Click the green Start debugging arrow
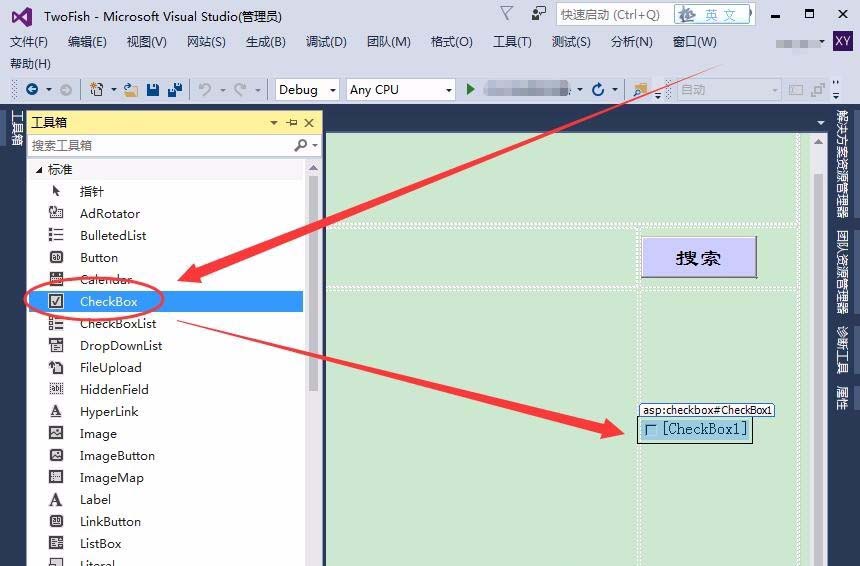Screen dimensions: 860x566 470,89
